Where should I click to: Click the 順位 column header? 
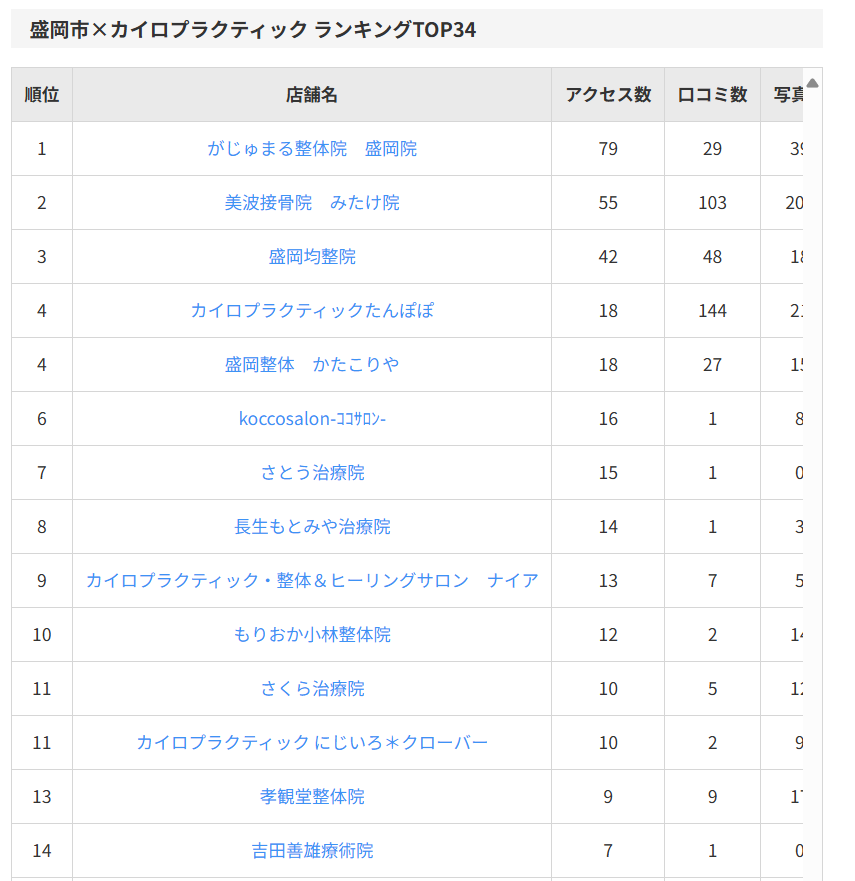[x=42, y=95]
